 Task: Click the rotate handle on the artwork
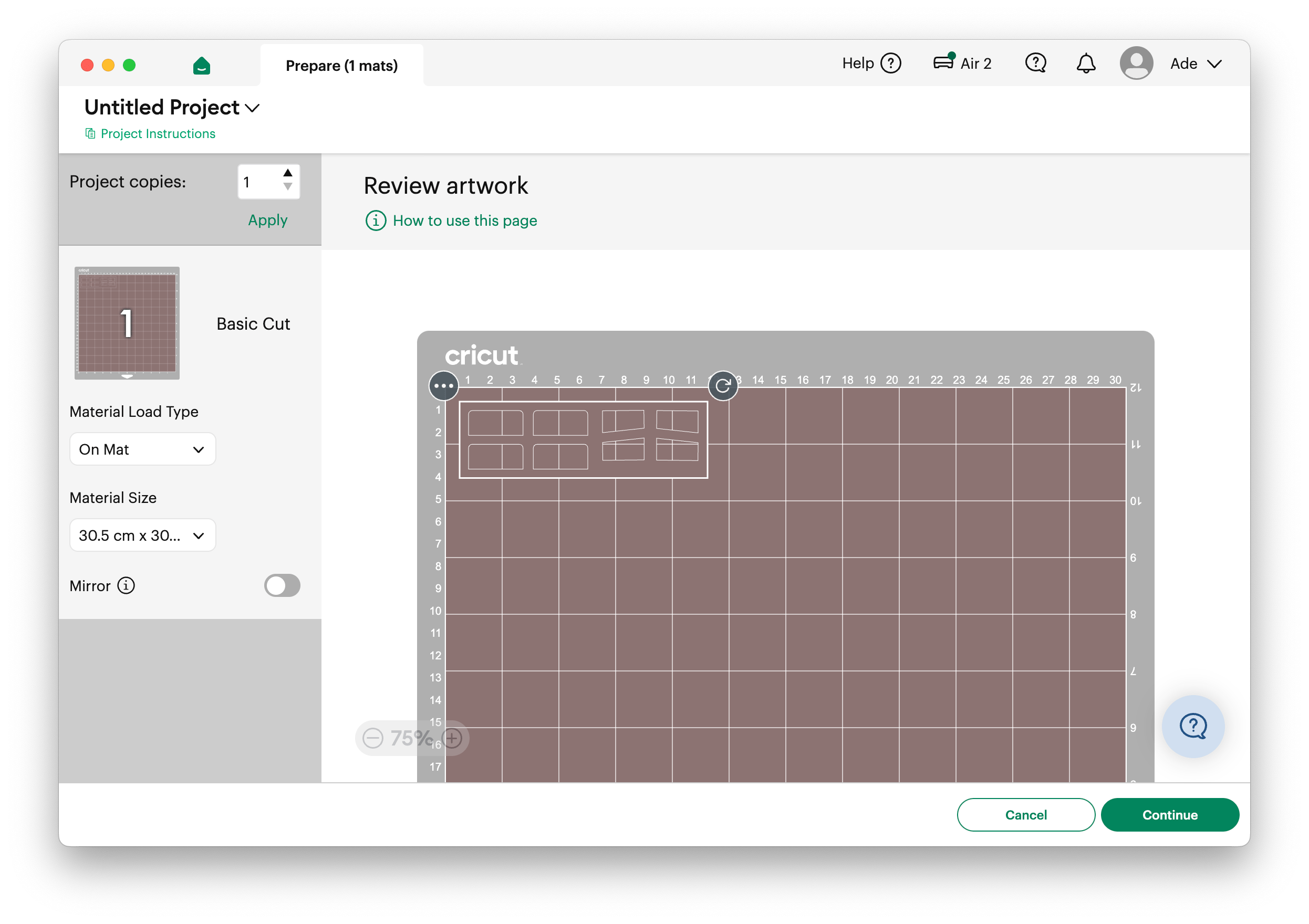(x=722, y=386)
